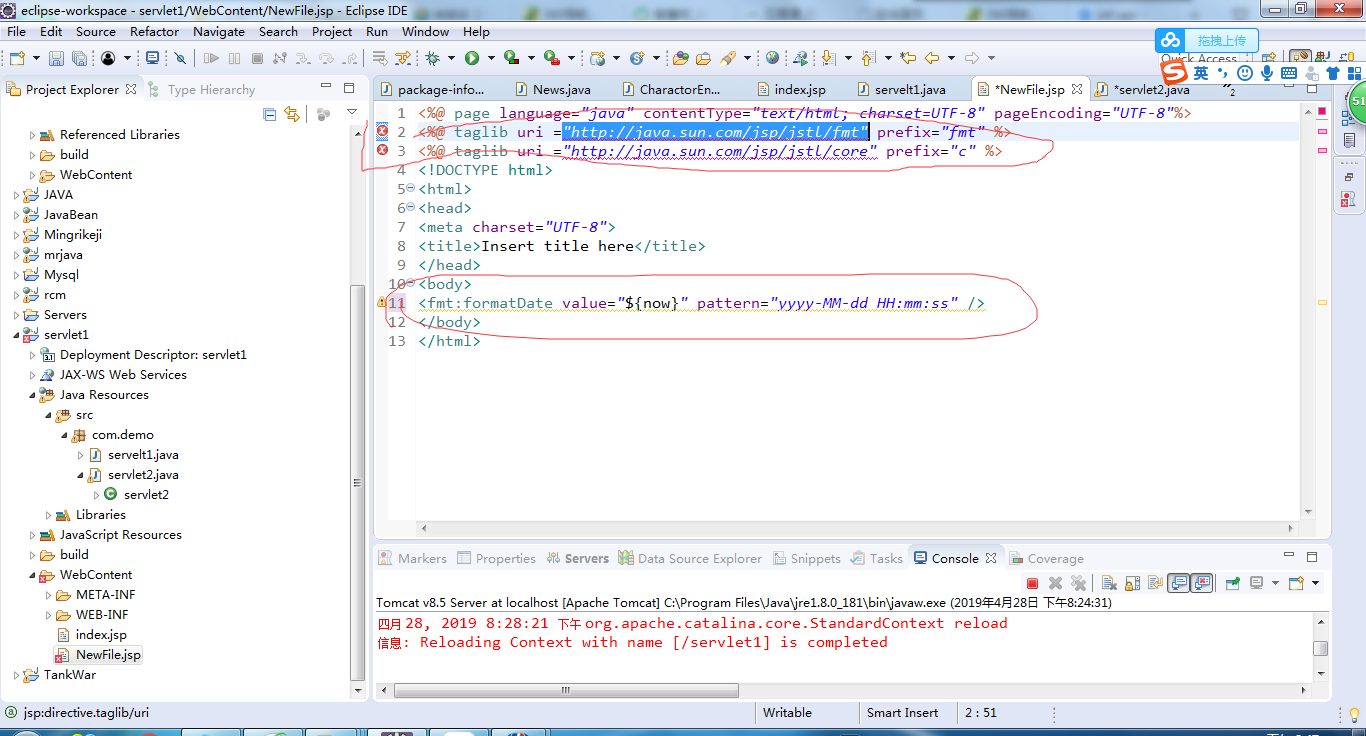This screenshot has height=736, width=1366.
Task: Open the Window menu
Action: pyautogui.click(x=425, y=31)
